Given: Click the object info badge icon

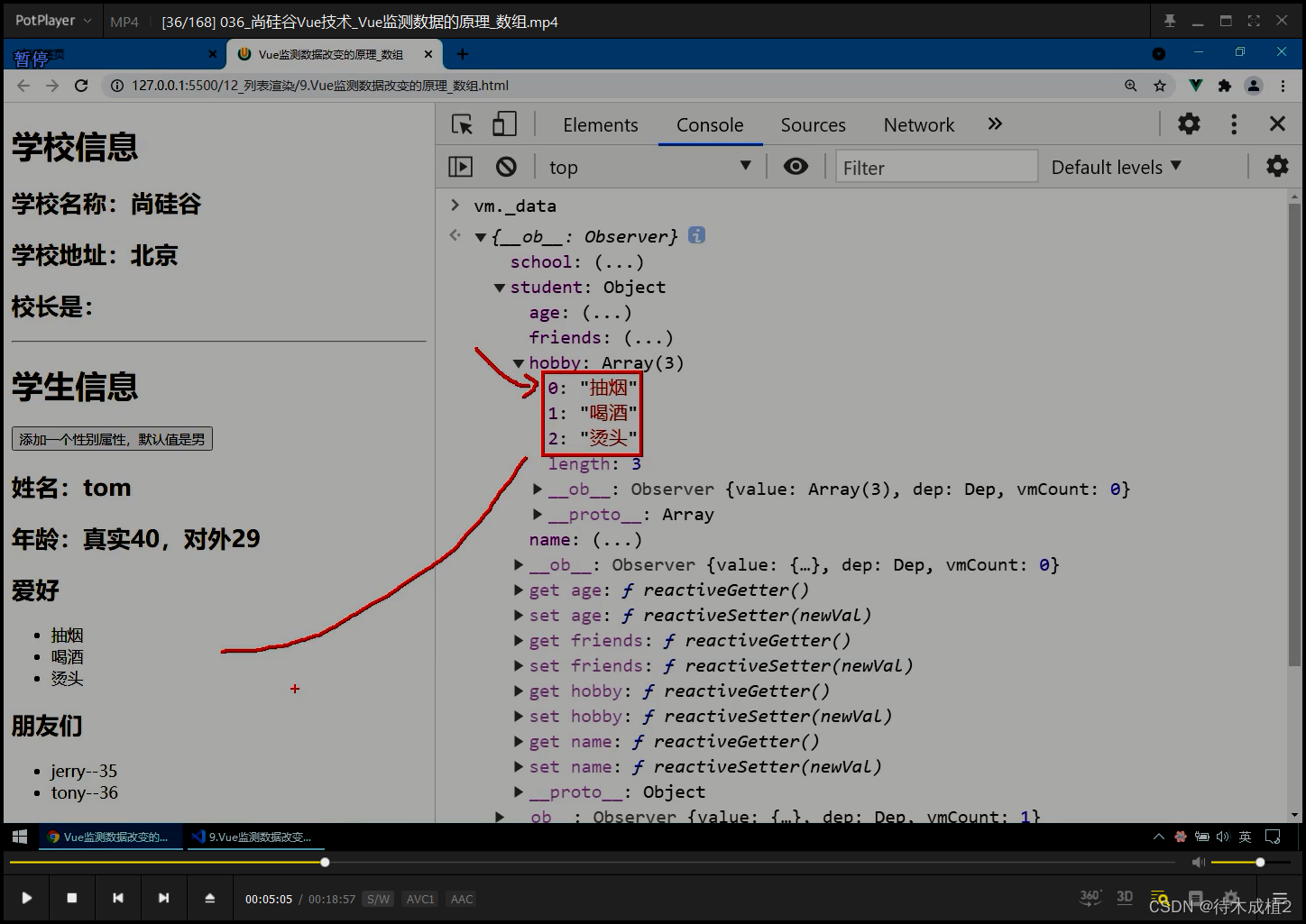Looking at the screenshot, I should click(696, 235).
